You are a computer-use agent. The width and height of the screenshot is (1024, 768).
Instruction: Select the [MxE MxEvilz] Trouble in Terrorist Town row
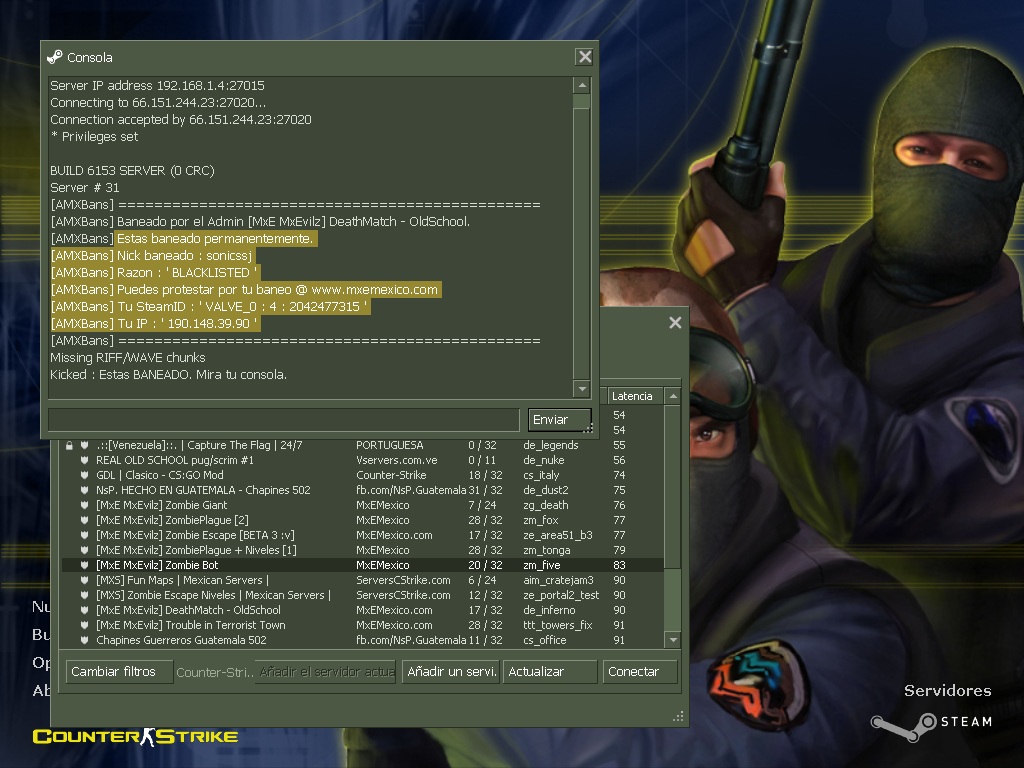coord(362,625)
